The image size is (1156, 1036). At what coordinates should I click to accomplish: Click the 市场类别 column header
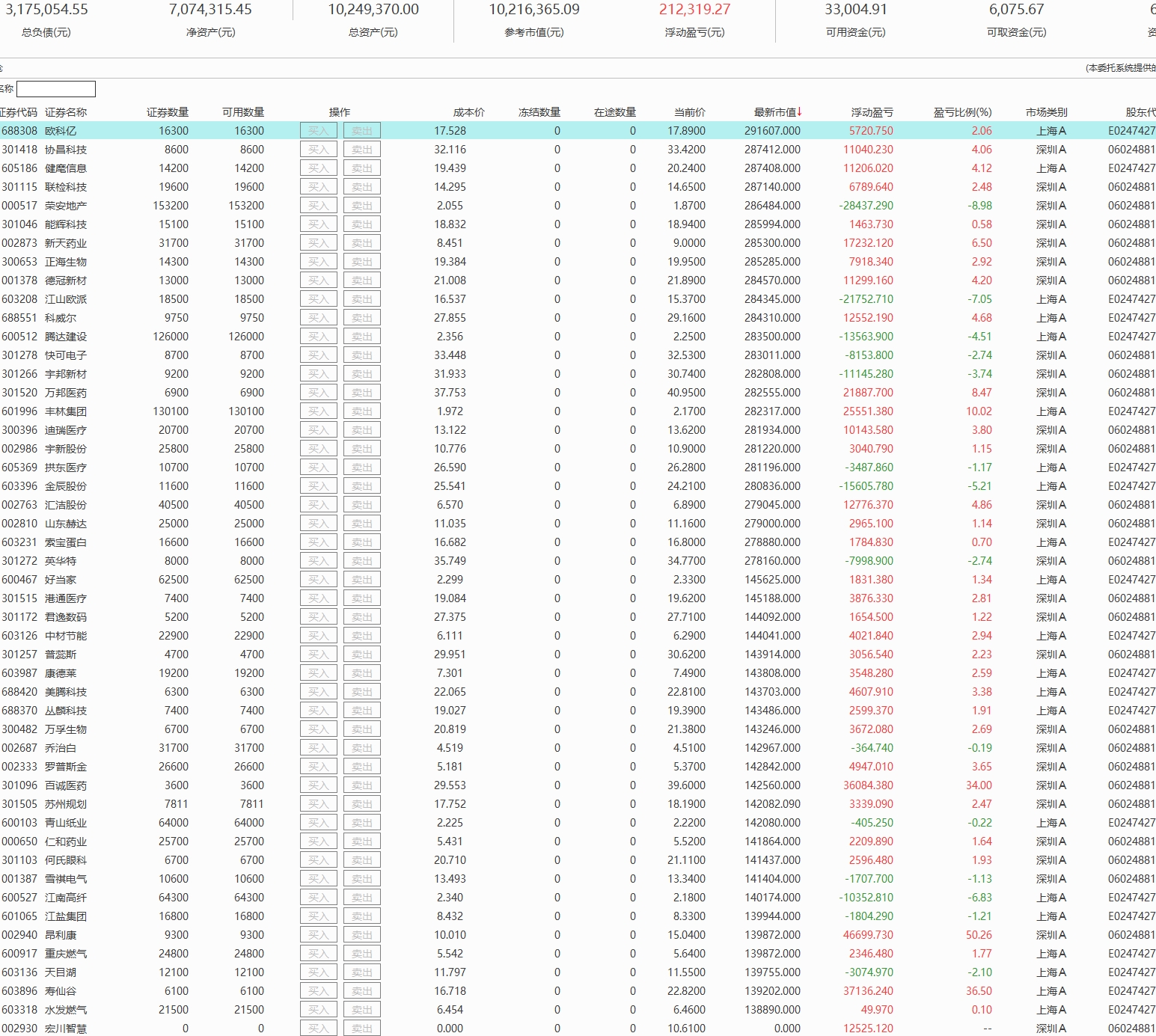(x=1046, y=112)
